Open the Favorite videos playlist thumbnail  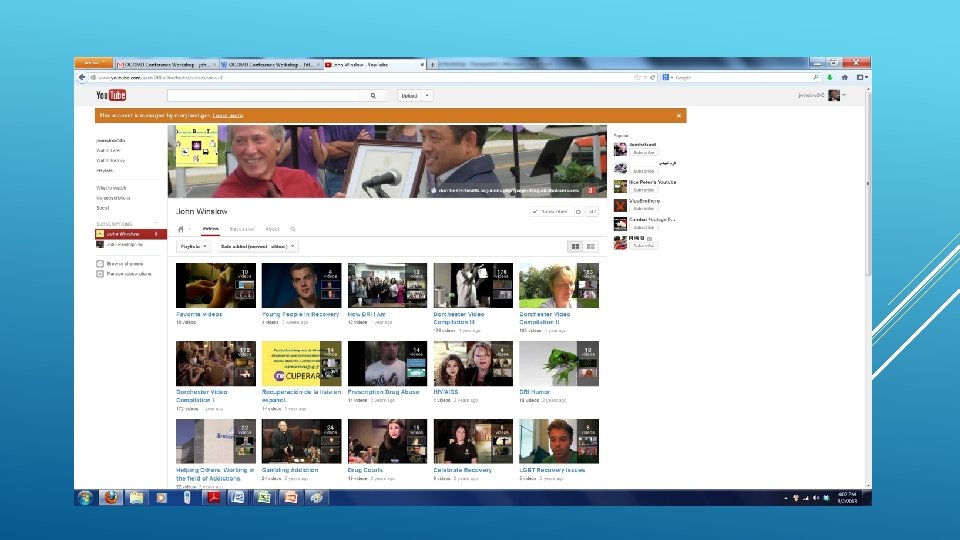click(216, 285)
